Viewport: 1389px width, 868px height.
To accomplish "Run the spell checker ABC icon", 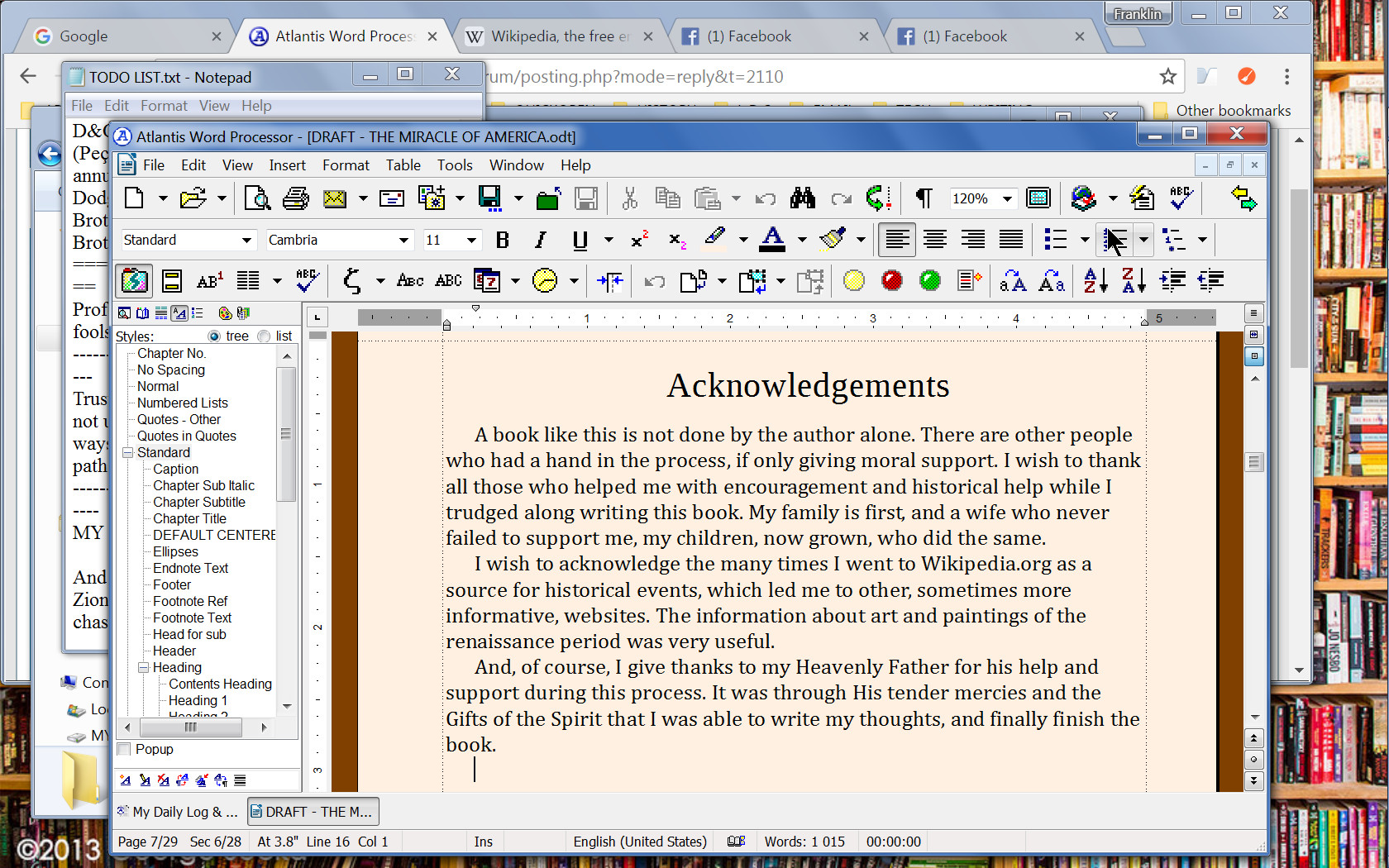I will pos(1181,198).
